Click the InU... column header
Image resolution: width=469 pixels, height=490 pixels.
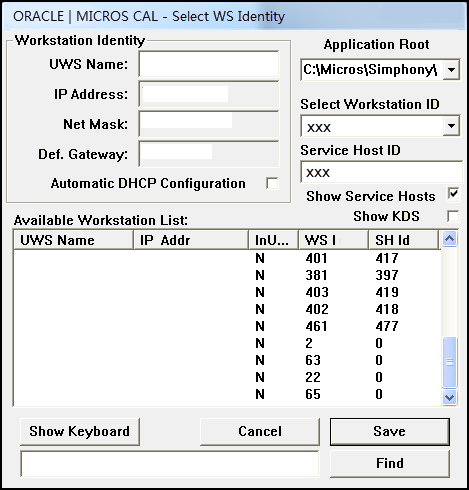[273, 240]
